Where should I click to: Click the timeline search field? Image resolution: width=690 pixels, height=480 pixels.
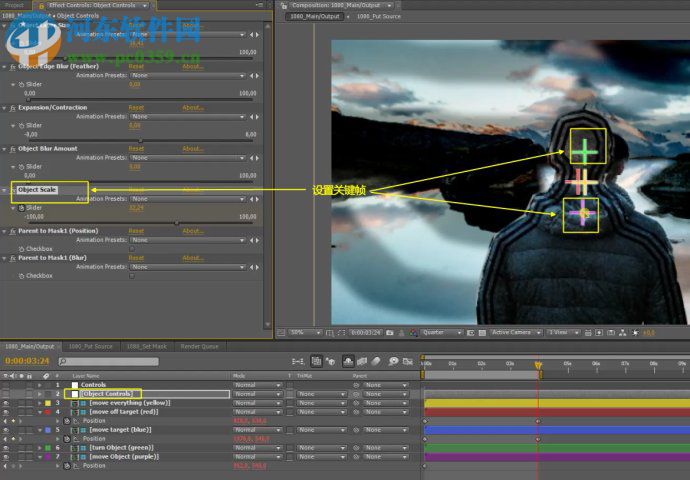[x=109, y=362]
